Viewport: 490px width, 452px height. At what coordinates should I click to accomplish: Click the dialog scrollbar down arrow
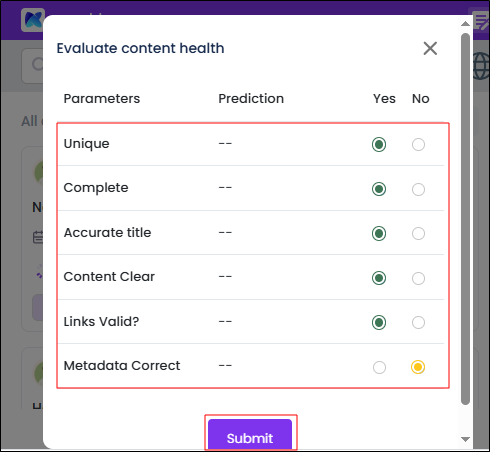(465, 440)
